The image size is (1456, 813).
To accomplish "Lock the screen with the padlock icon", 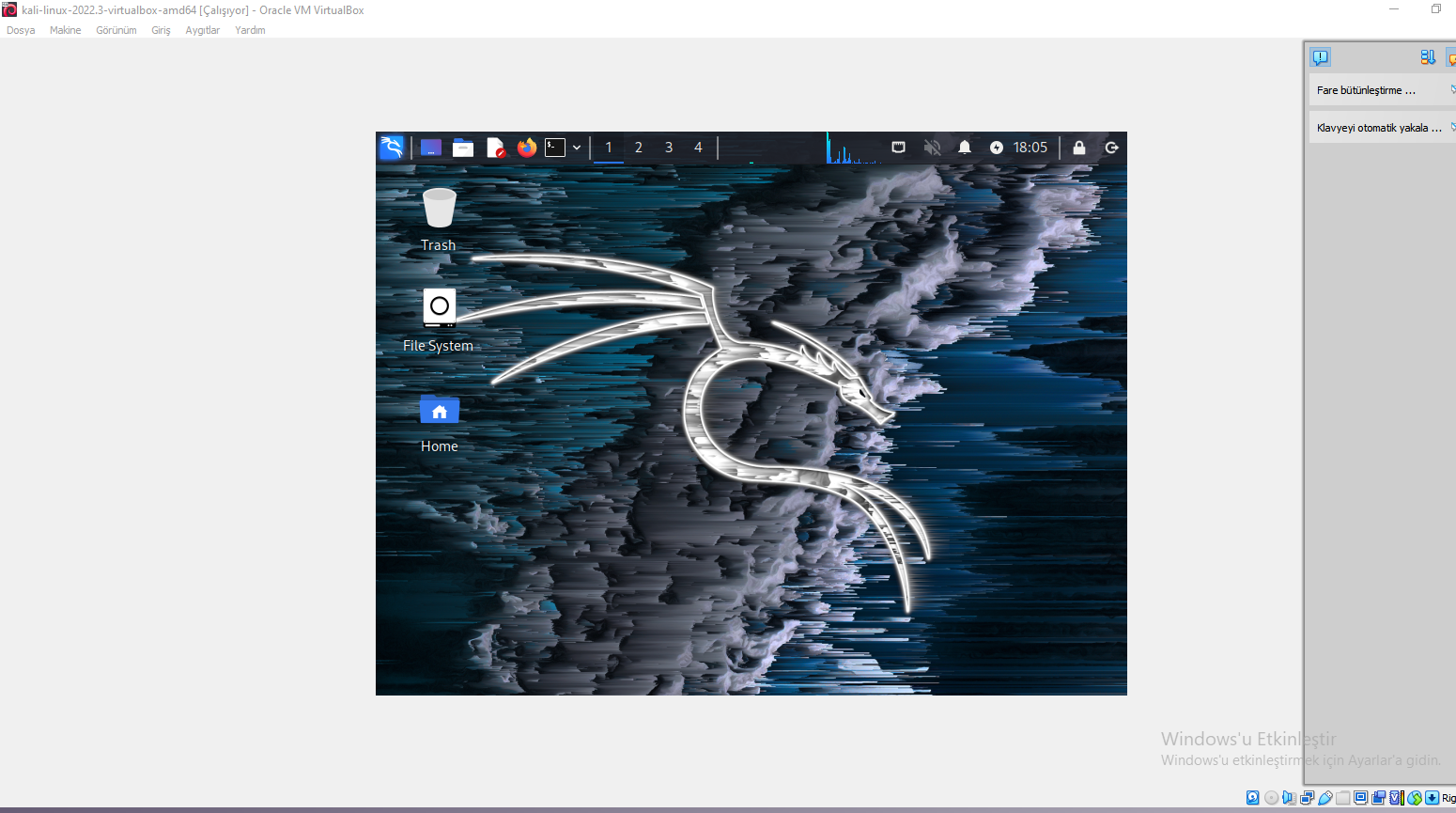I will pyautogui.click(x=1079, y=148).
